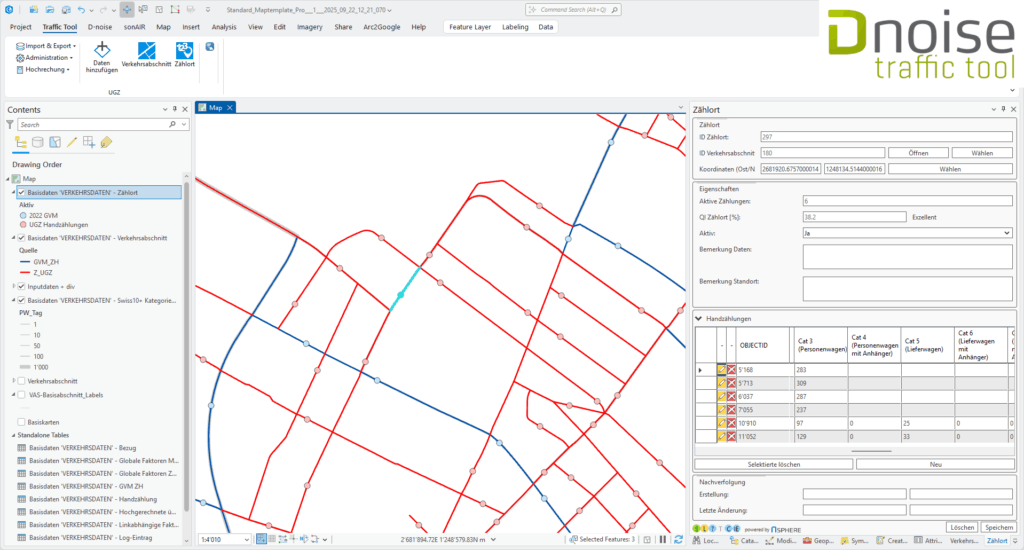Open the Import & Export dropdown
Viewport: 1024px width, 550px height.
[x=48, y=45]
